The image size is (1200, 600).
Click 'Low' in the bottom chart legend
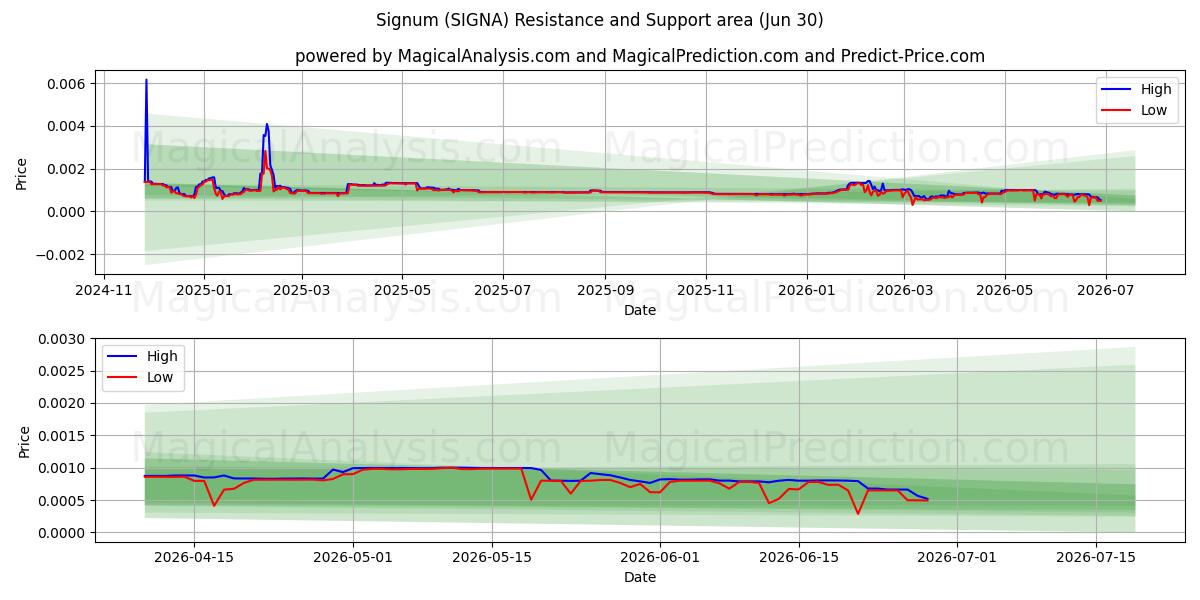(160, 377)
